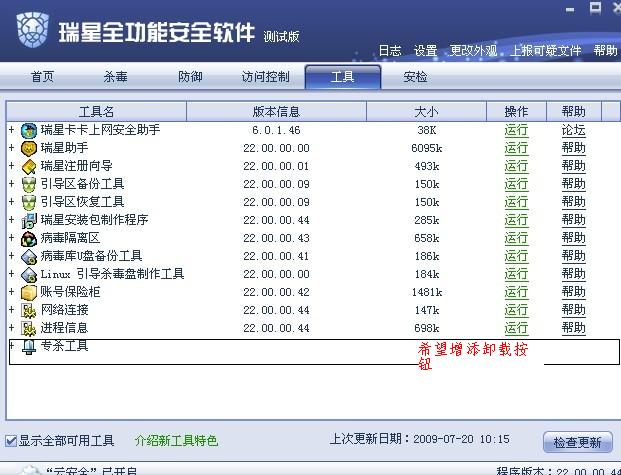Toggle 显示全部可用工具 checkbox

click(11, 441)
